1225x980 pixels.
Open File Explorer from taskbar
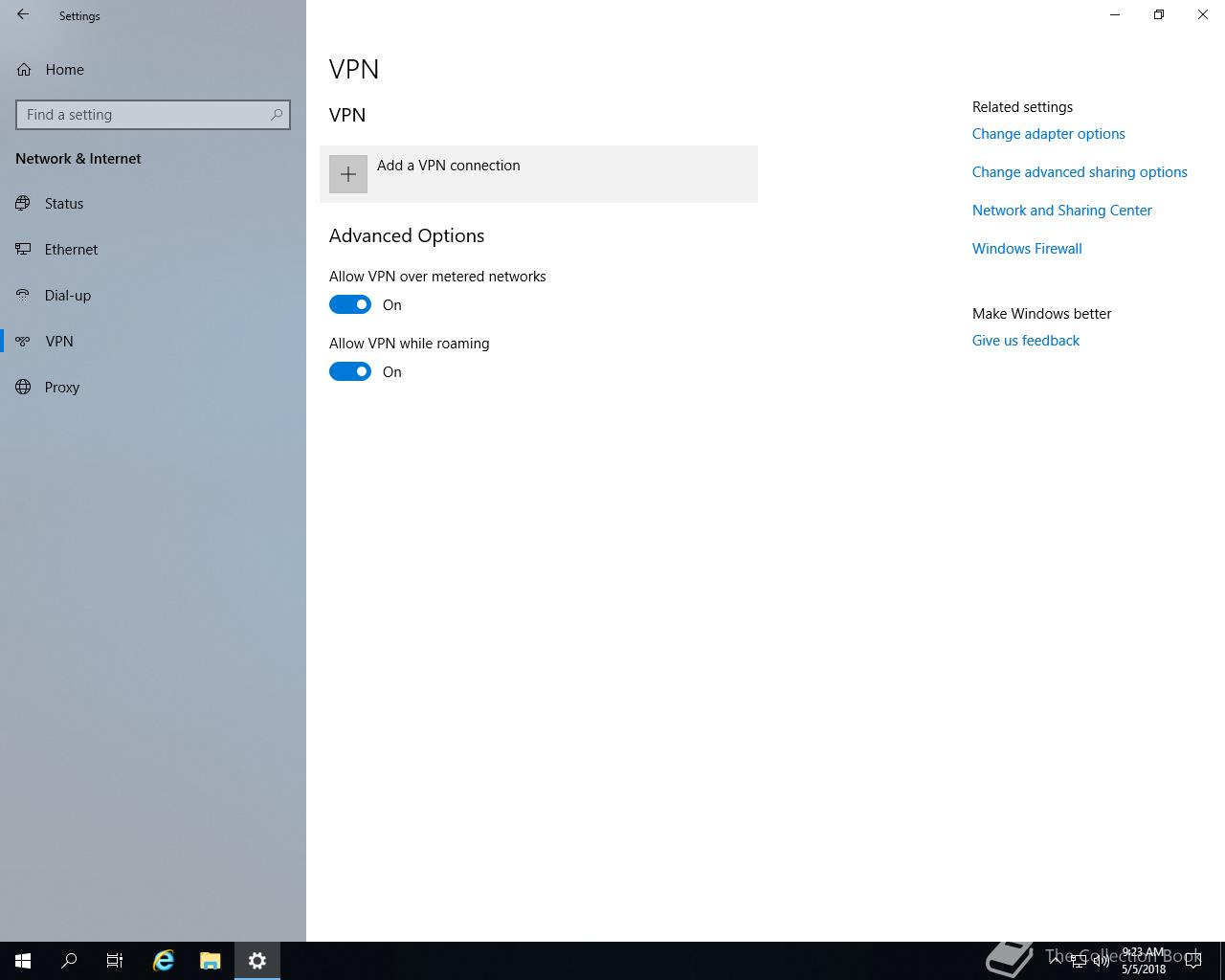(211, 961)
